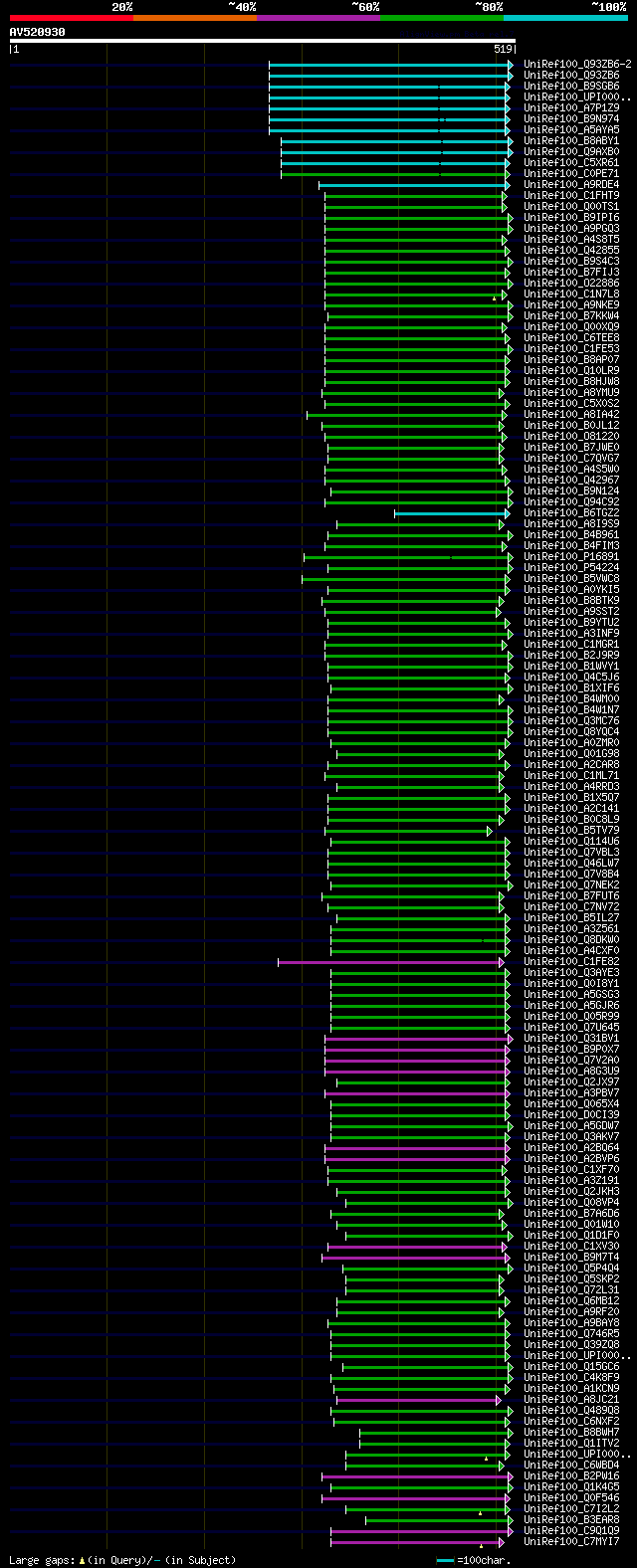Click the Large gaps legend text

[x=122, y=1560]
